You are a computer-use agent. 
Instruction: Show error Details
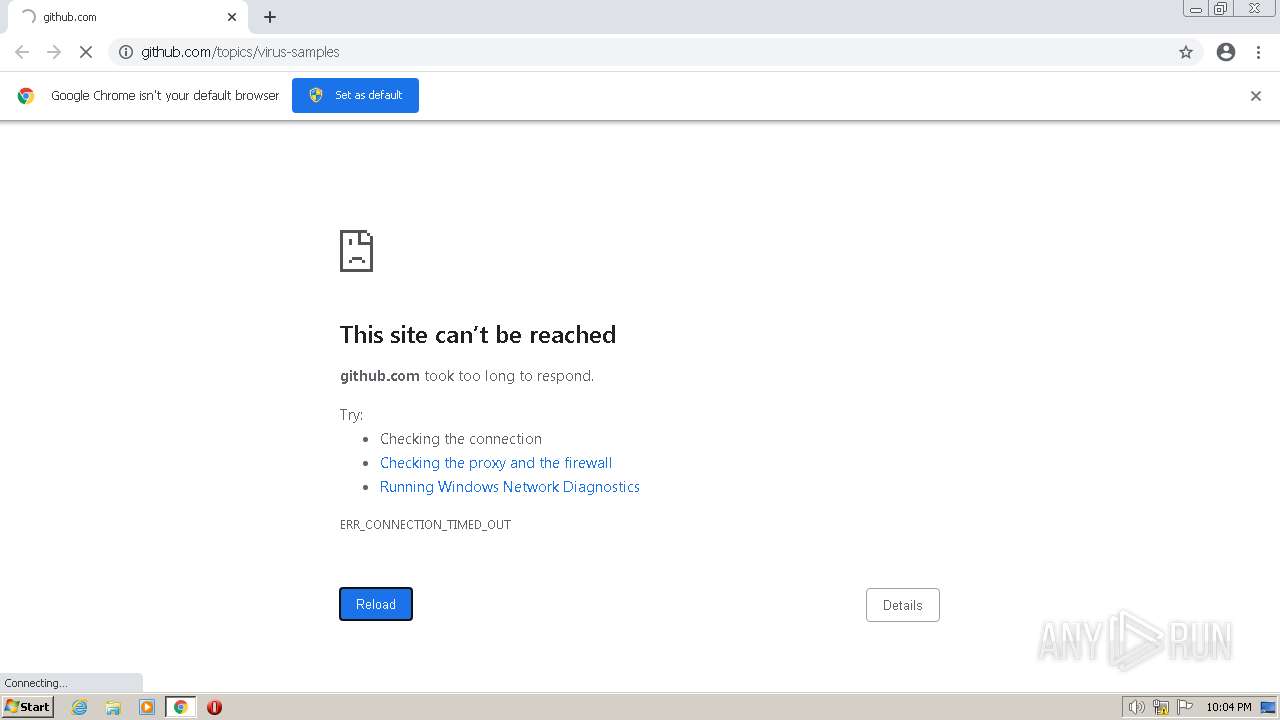[903, 605]
